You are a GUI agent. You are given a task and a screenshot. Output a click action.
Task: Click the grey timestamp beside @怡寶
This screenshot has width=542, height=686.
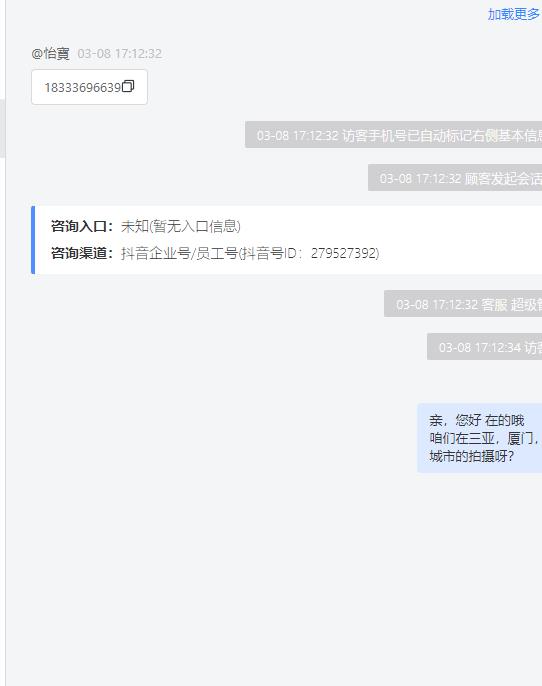[119, 54]
